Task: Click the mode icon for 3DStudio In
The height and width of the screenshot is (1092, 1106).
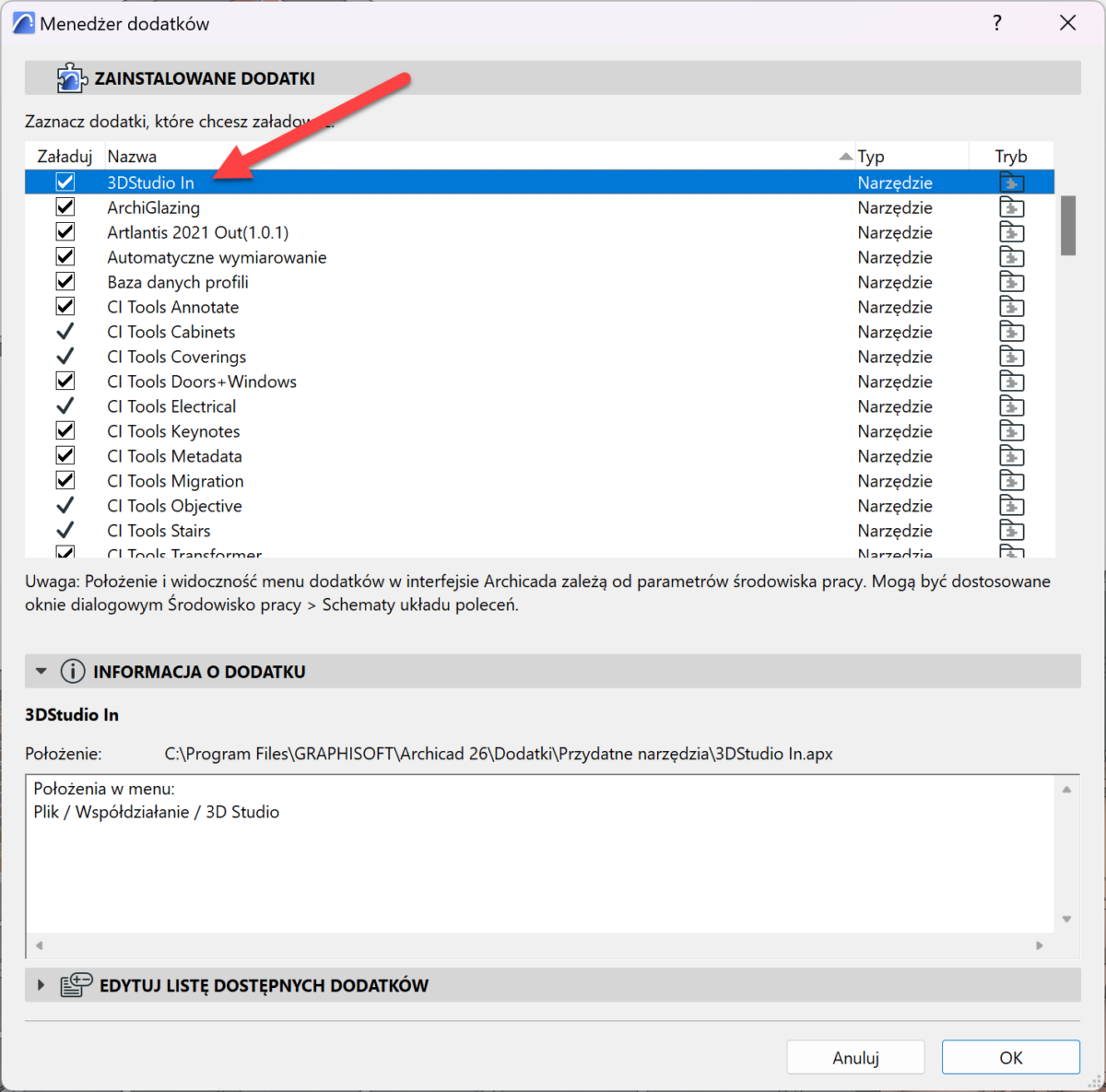Action: point(1011,182)
